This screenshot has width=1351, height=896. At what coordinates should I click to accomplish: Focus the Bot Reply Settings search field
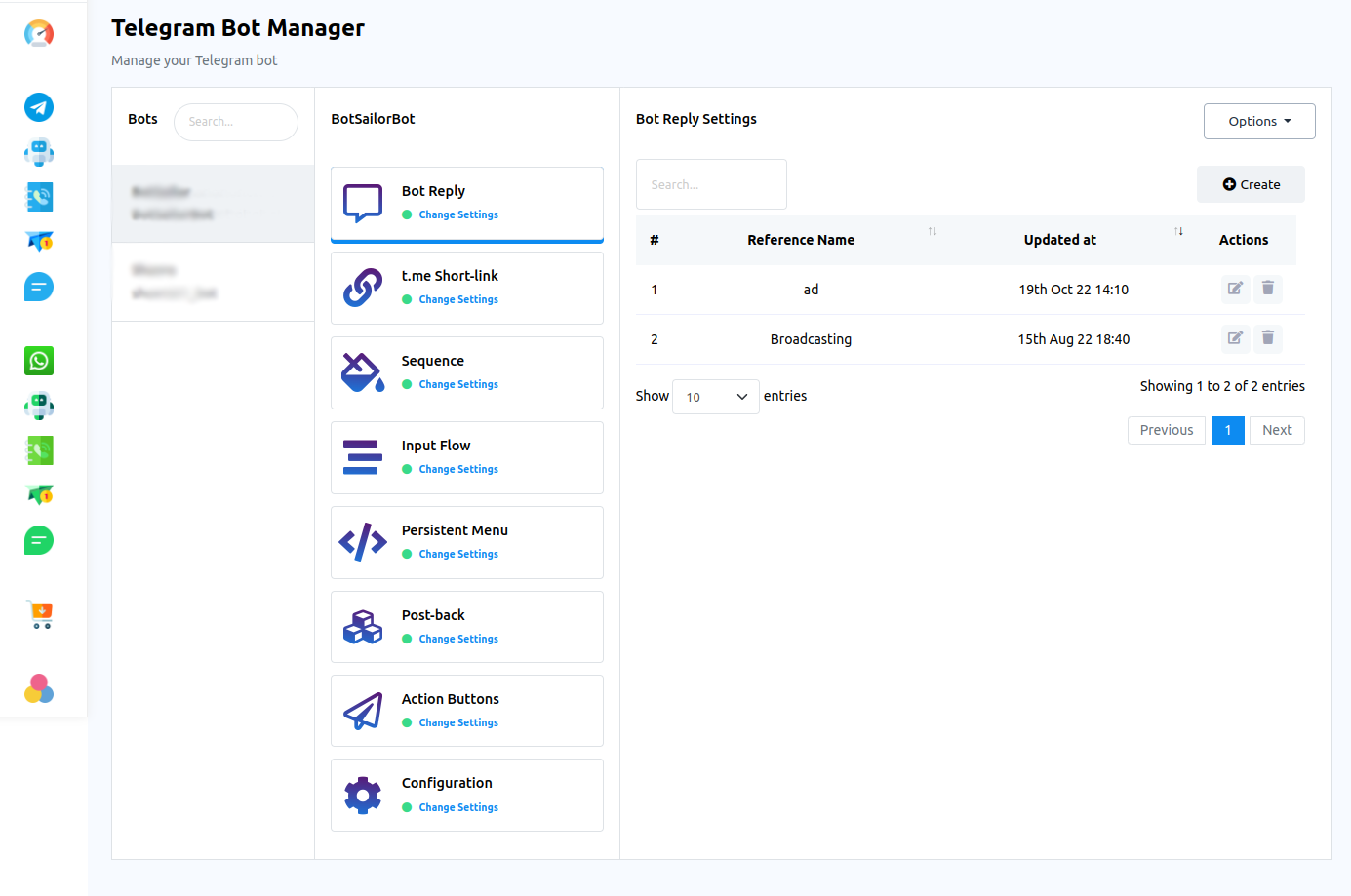tap(711, 184)
